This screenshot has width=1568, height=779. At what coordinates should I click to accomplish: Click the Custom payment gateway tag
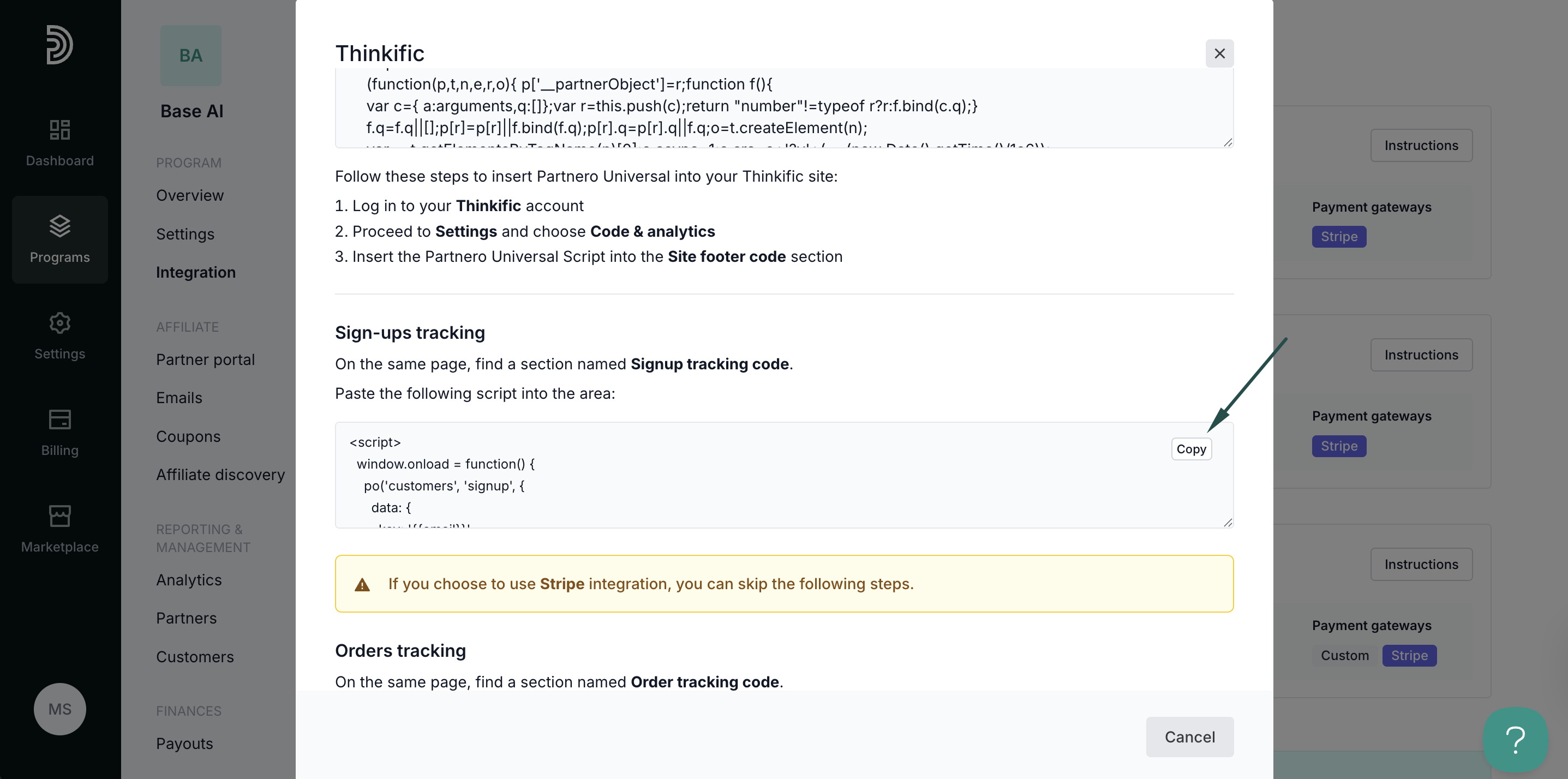[1345, 656]
